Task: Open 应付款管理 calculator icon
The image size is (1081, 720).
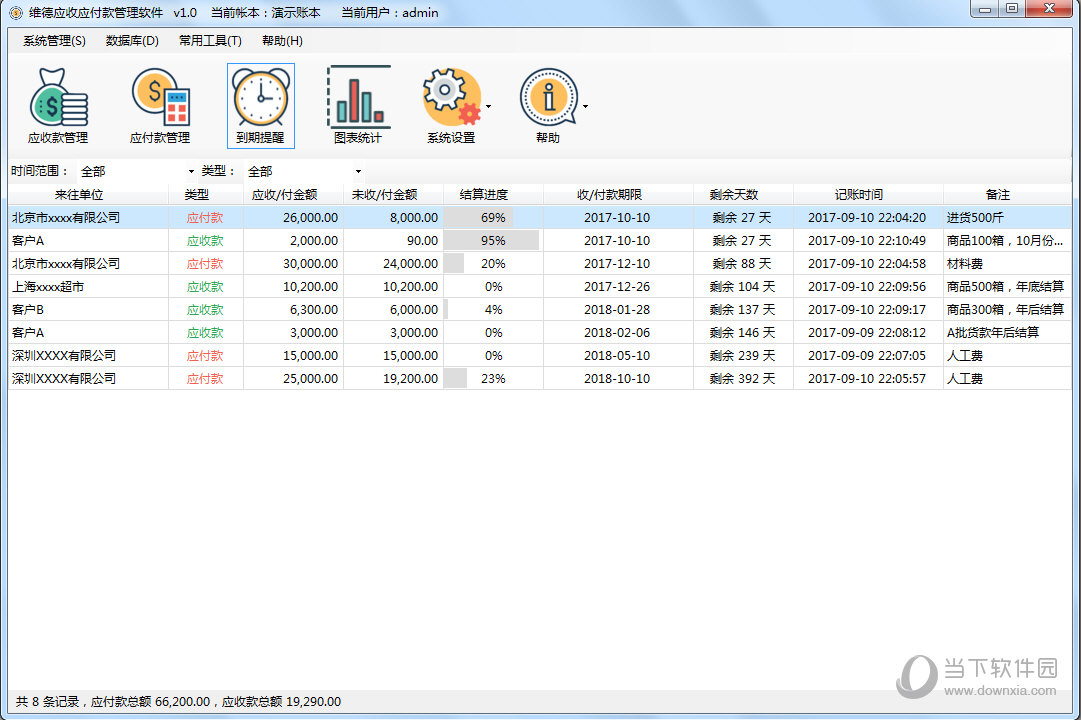Action: [160, 98]
